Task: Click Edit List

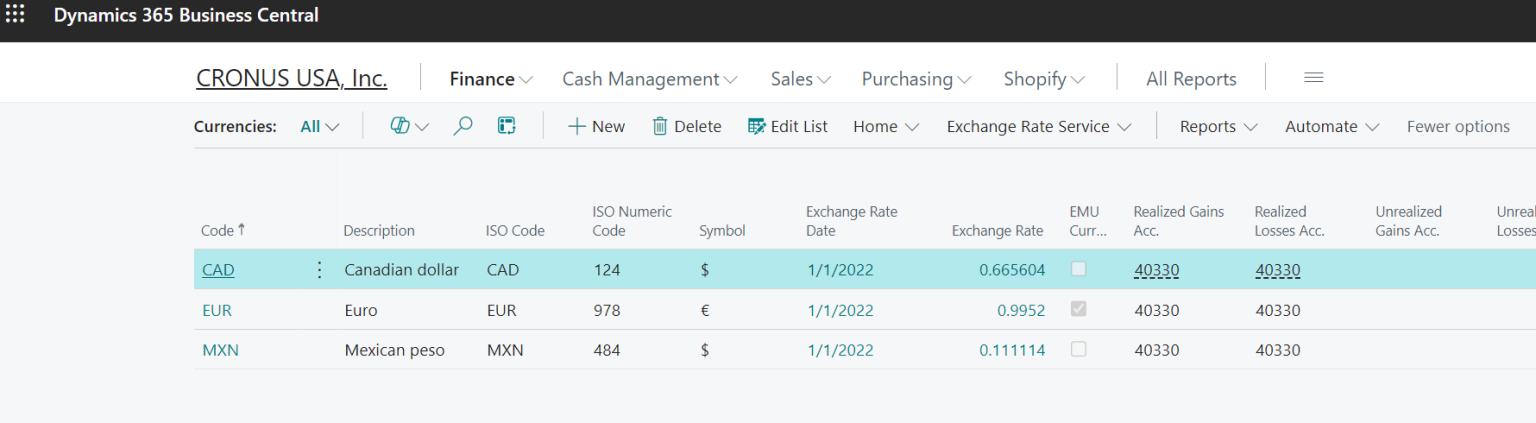Action: 788,126
